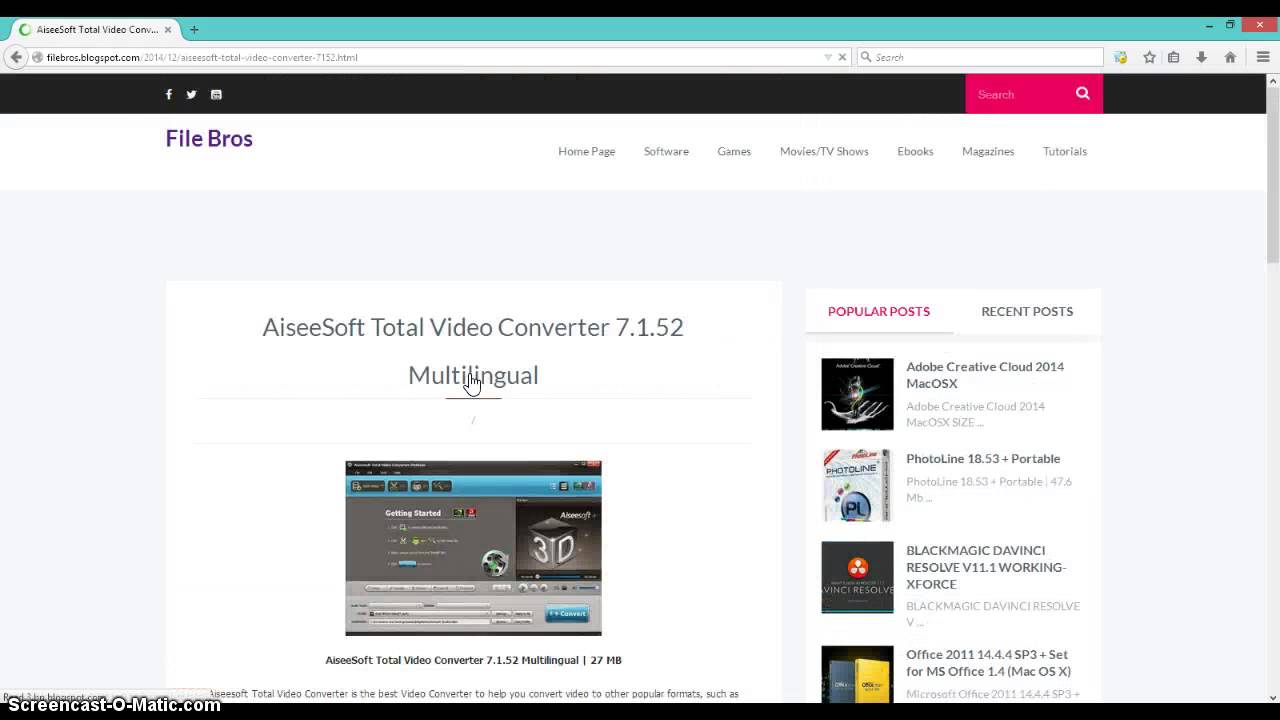
Task: Click the AiseeSoft converter screenshot image
Action: [473, 548]
